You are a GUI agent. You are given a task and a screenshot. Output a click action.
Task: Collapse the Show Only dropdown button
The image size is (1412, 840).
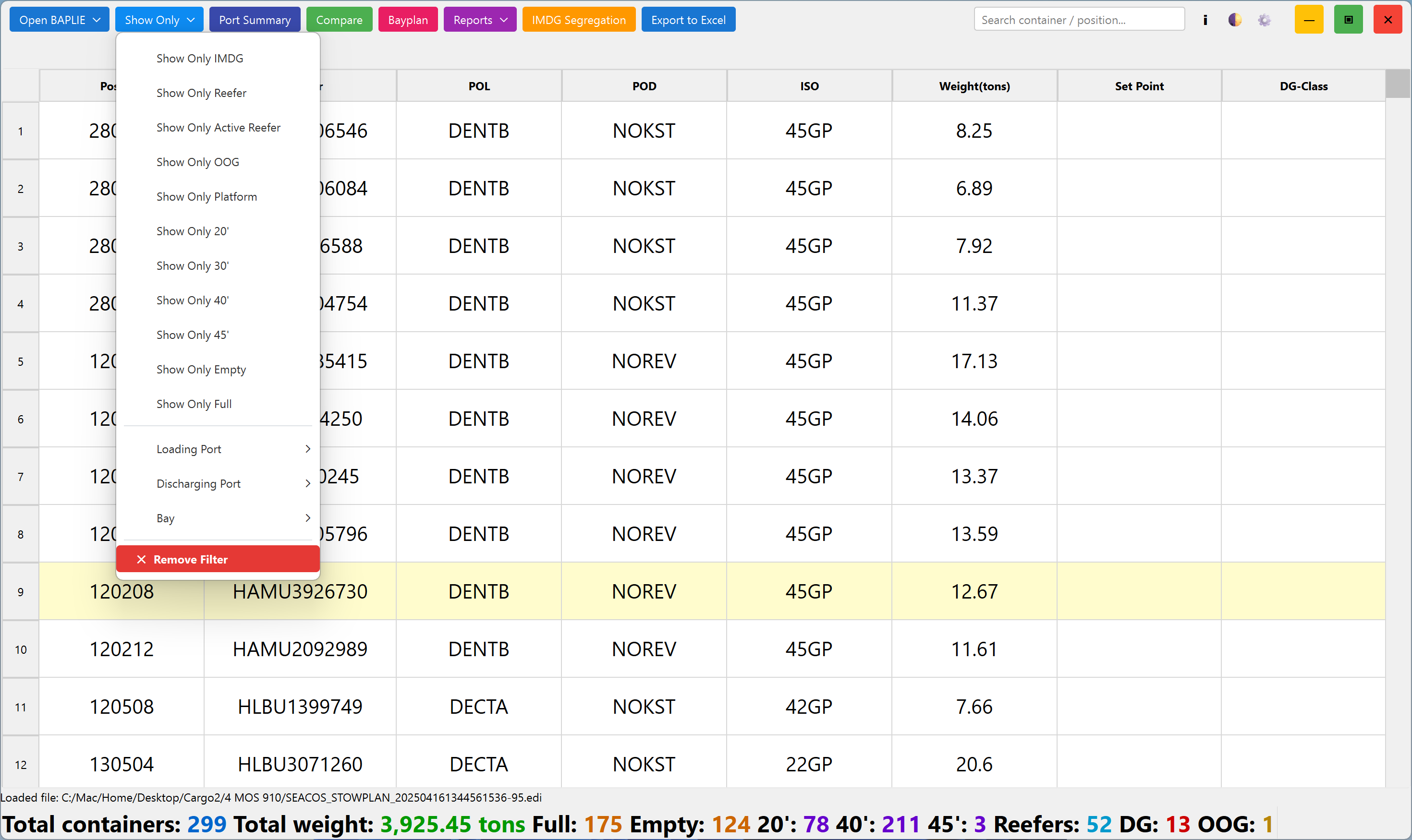pyautogui.click(x=159, y=20)
